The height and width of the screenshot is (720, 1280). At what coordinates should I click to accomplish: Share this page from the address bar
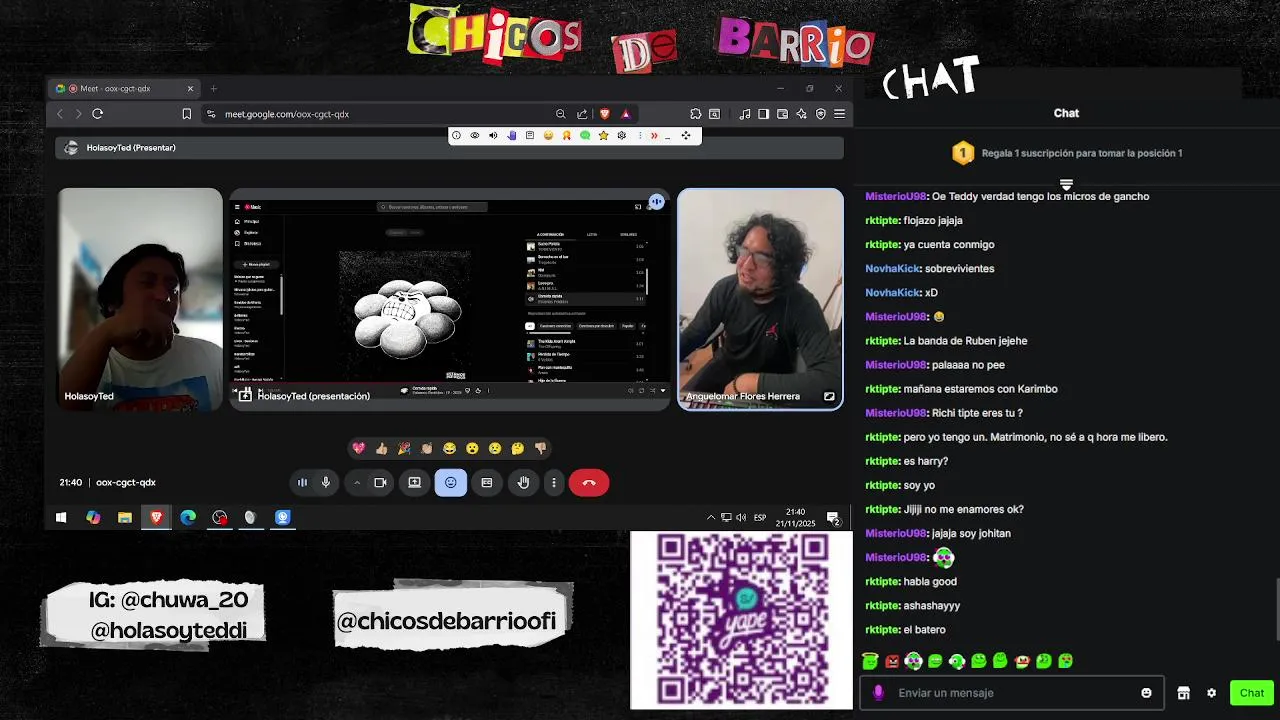(582, 114)
